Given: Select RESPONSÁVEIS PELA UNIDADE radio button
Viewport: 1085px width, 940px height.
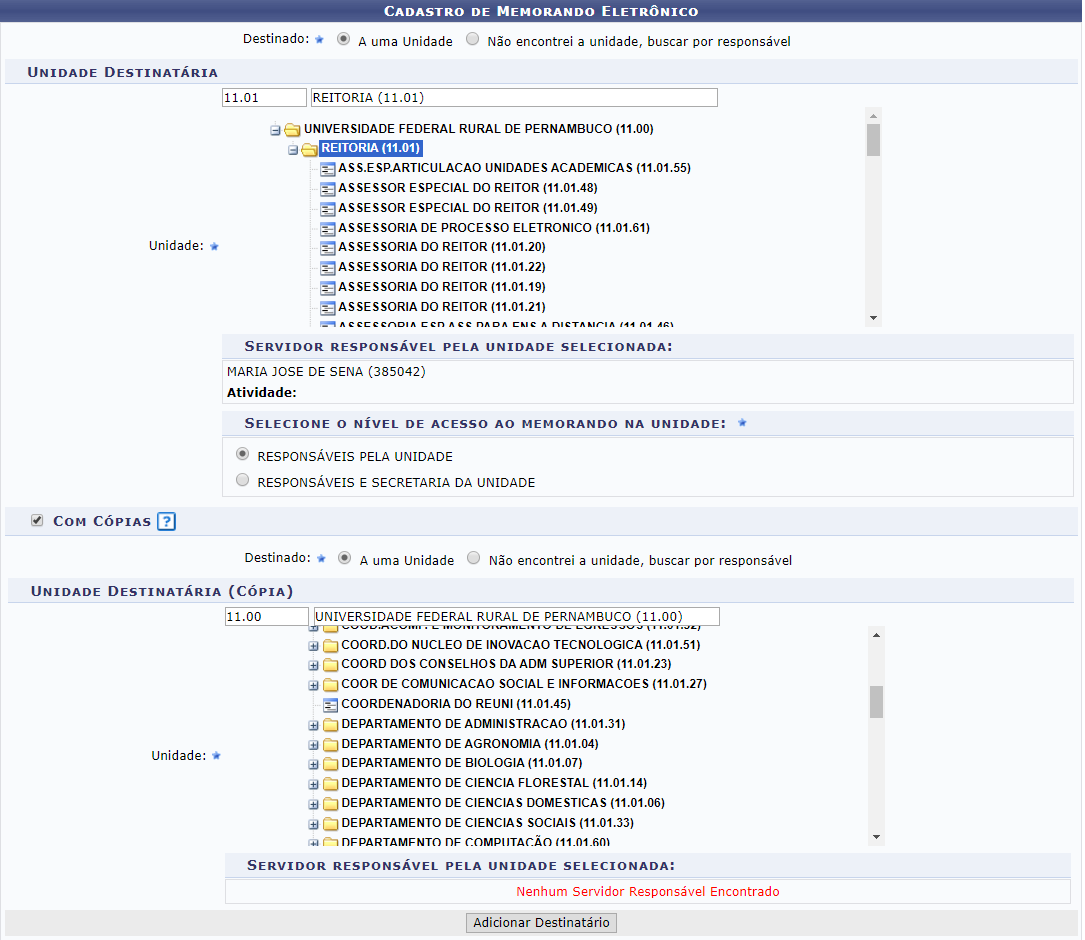Looking at the screenshot, I should [x=242, y=454].
